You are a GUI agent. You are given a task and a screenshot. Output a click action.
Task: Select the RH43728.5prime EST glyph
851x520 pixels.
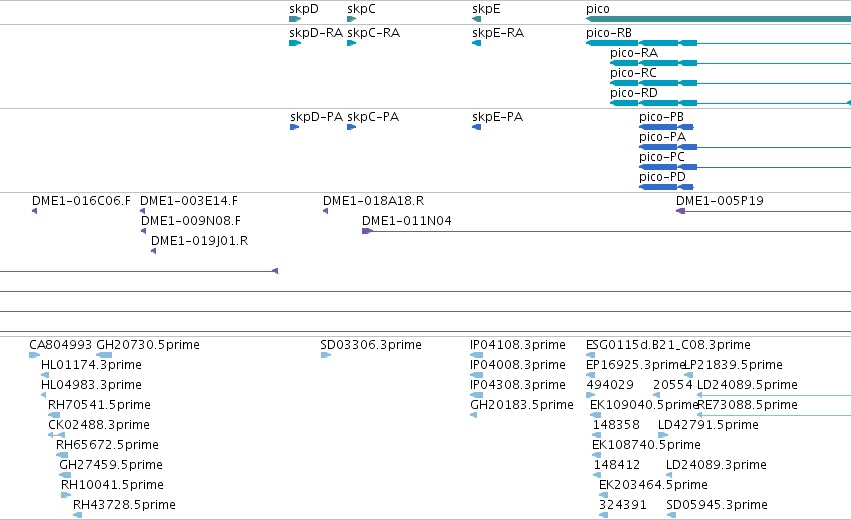click(78, 515)
